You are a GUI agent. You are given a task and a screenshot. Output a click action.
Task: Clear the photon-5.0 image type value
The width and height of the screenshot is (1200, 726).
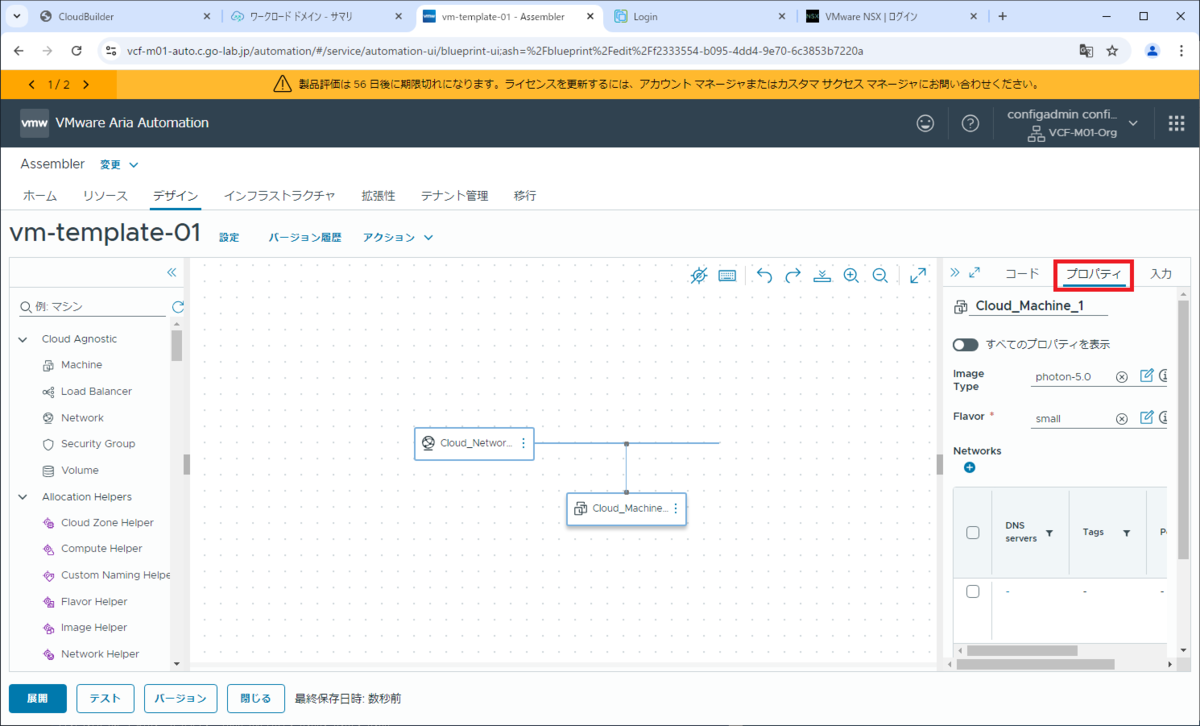pyautogui.click(x=1122, y=377)
